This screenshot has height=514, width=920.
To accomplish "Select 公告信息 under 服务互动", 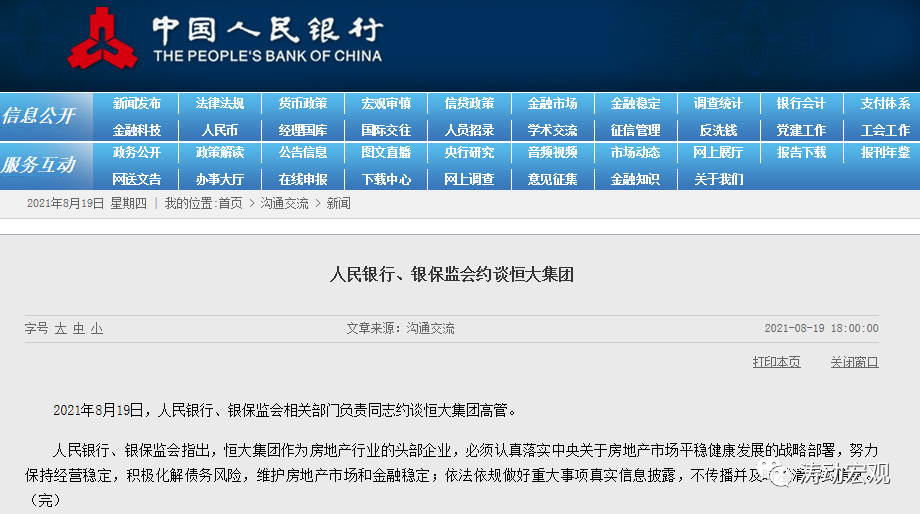I will (302, 153).
